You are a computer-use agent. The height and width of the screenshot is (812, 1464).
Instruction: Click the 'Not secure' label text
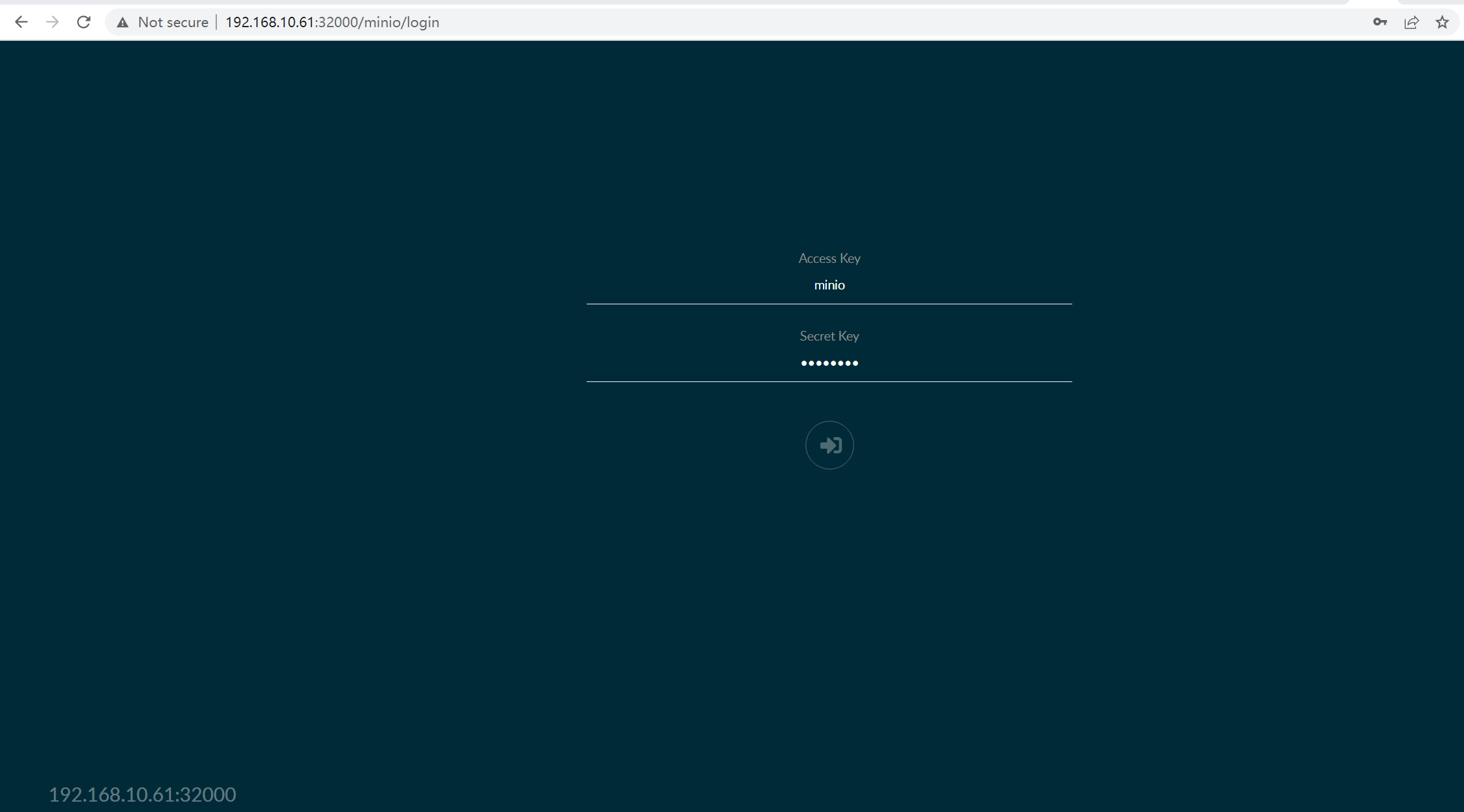pos(173,22)
